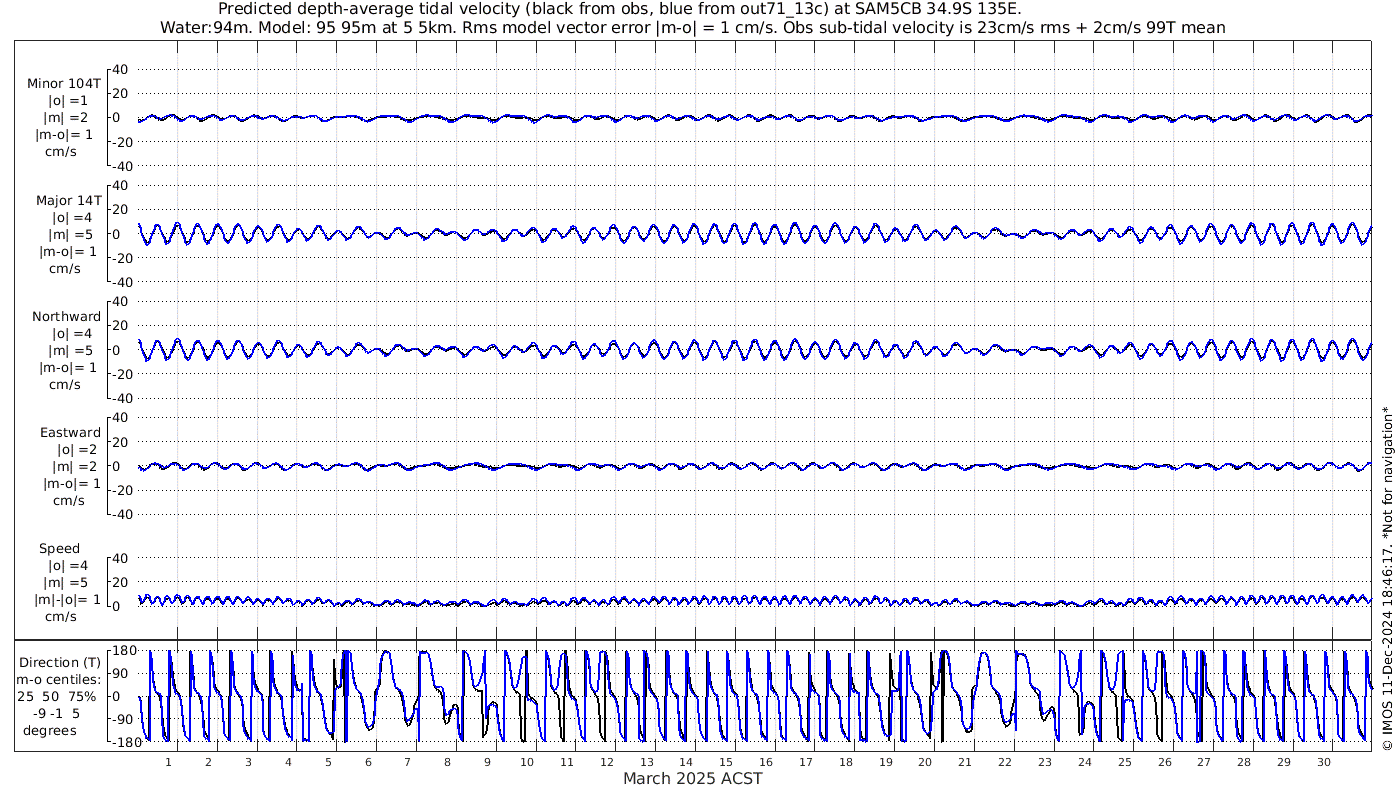
Task: Click the subtitle line with 'Water:94m'
Action: (692, 27)
